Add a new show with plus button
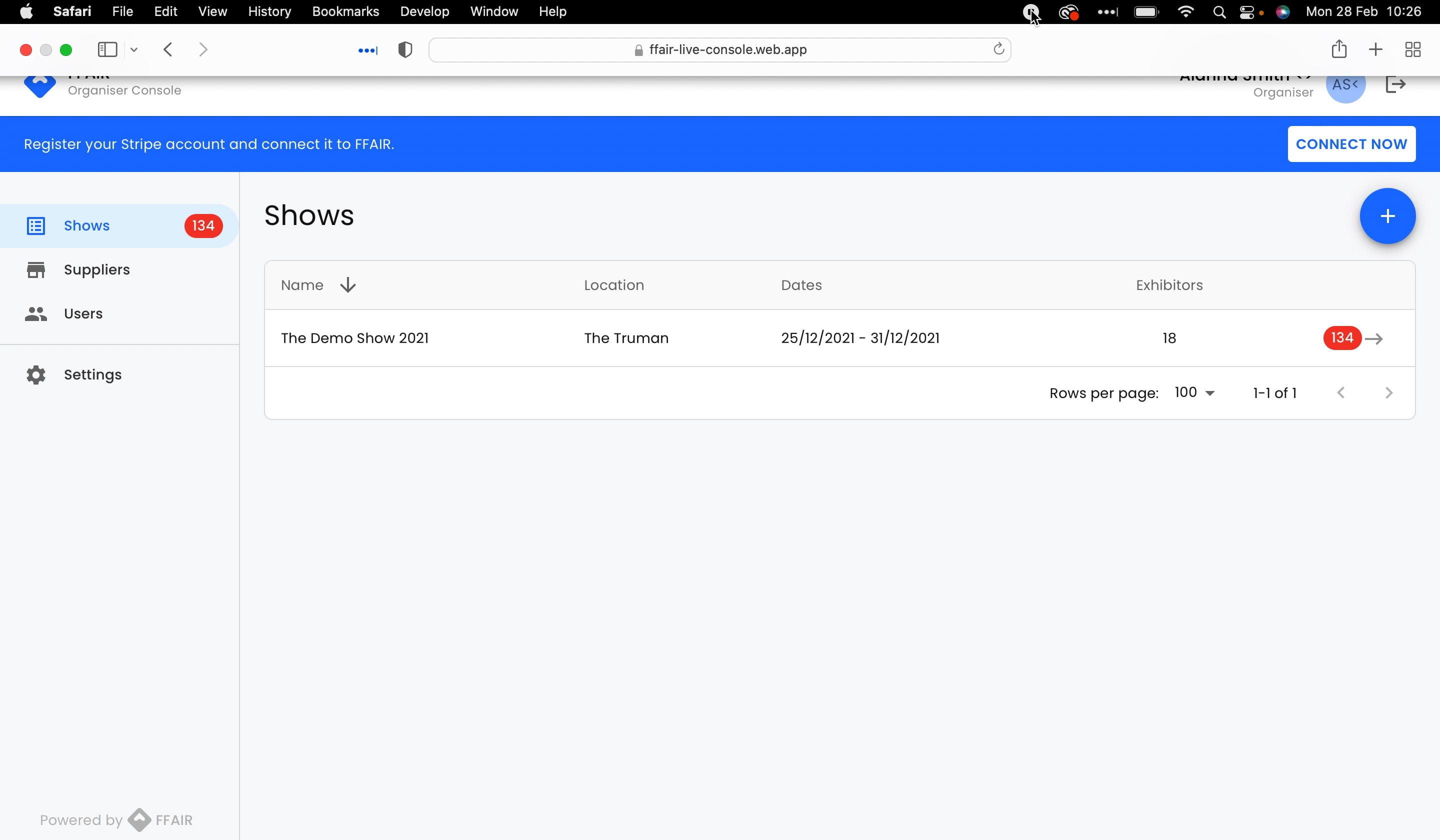 (1387, 216)
